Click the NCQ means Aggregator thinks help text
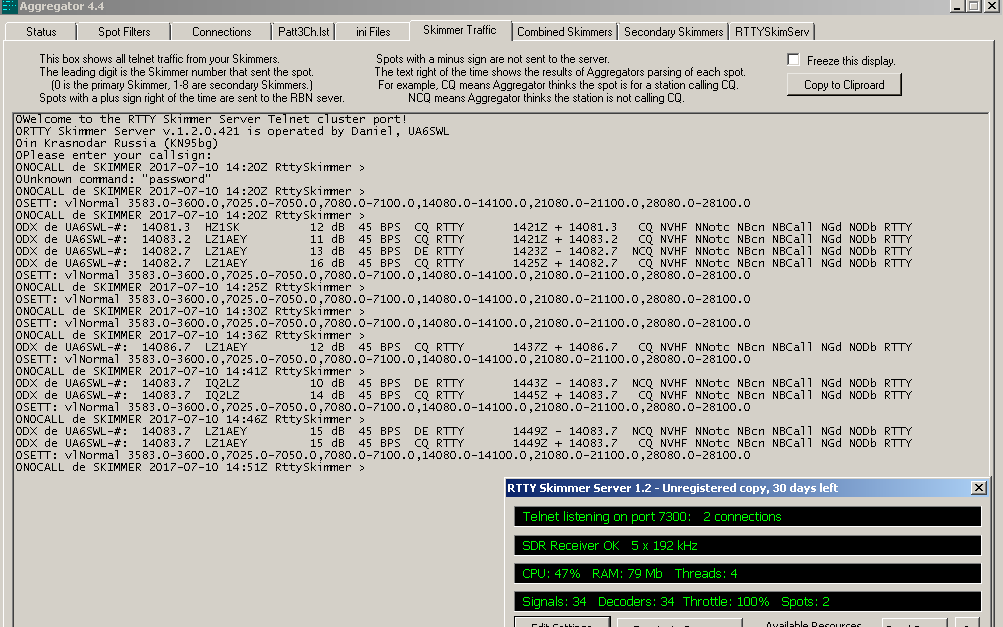The height and width of the screenshot is (627, 1003). [x=546, y=98]
